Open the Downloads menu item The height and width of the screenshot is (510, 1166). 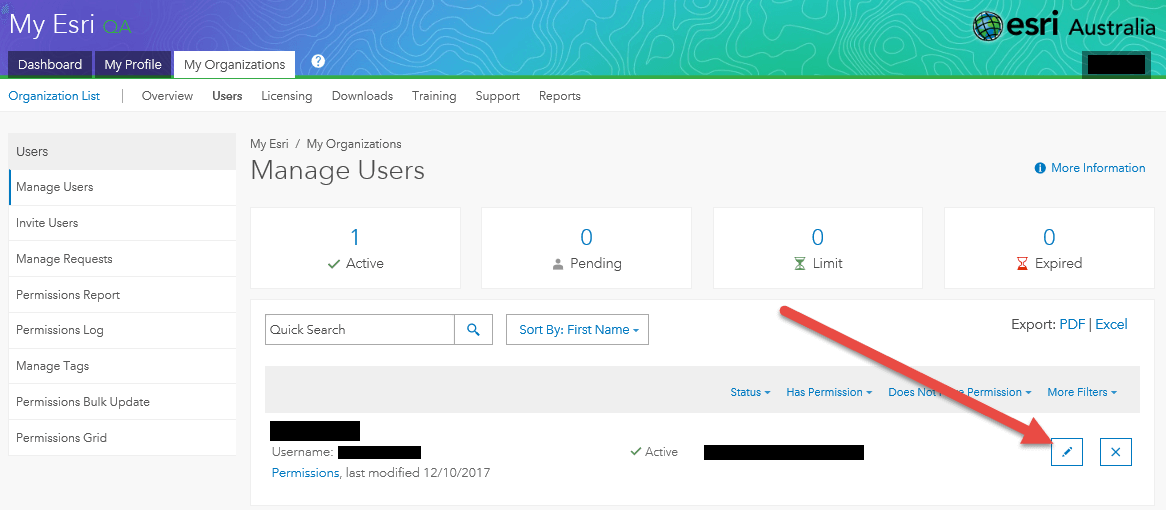tap(362, 96)
